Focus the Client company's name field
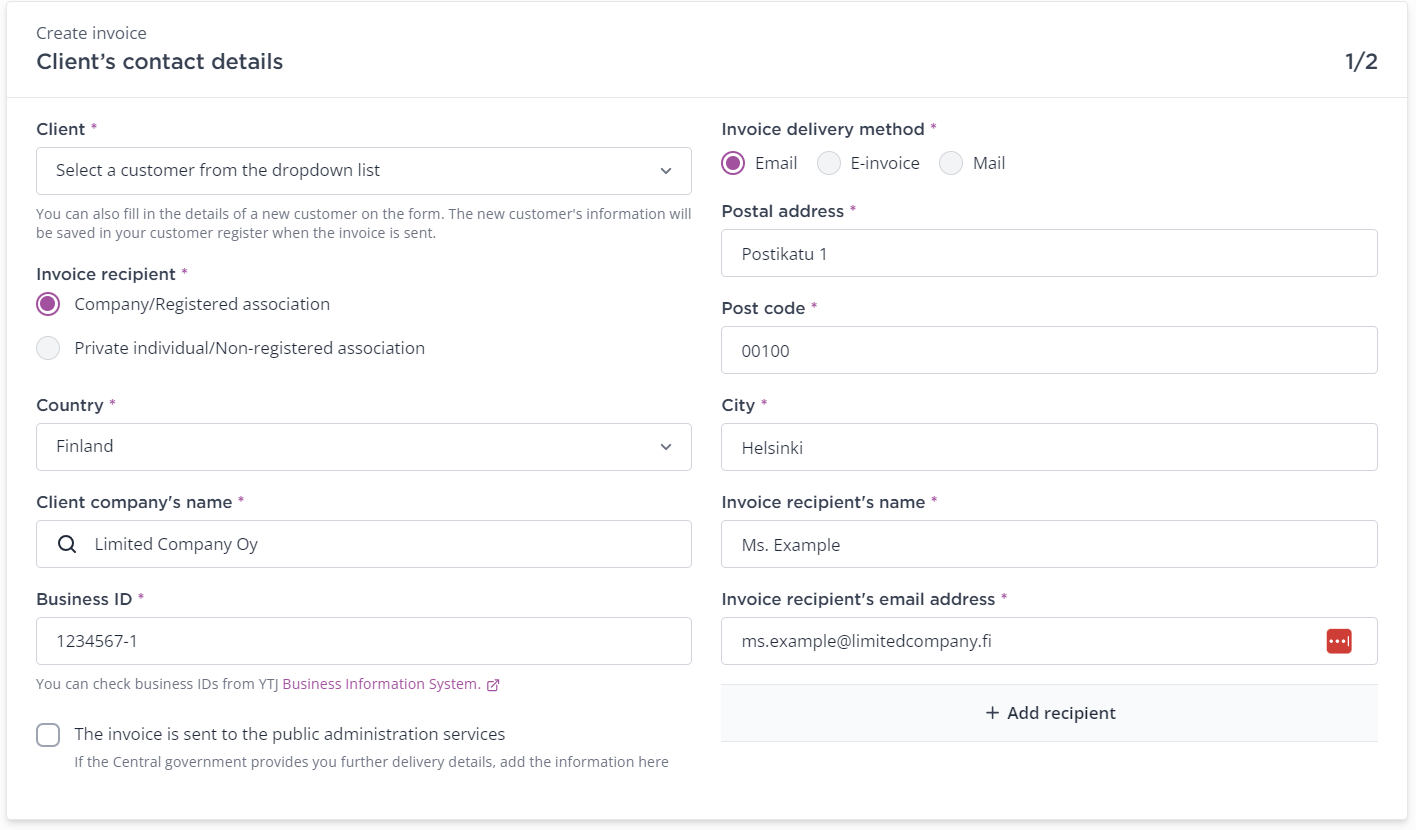The width and height of the screenshot is (1416, 830). click(x=364, y=544)
